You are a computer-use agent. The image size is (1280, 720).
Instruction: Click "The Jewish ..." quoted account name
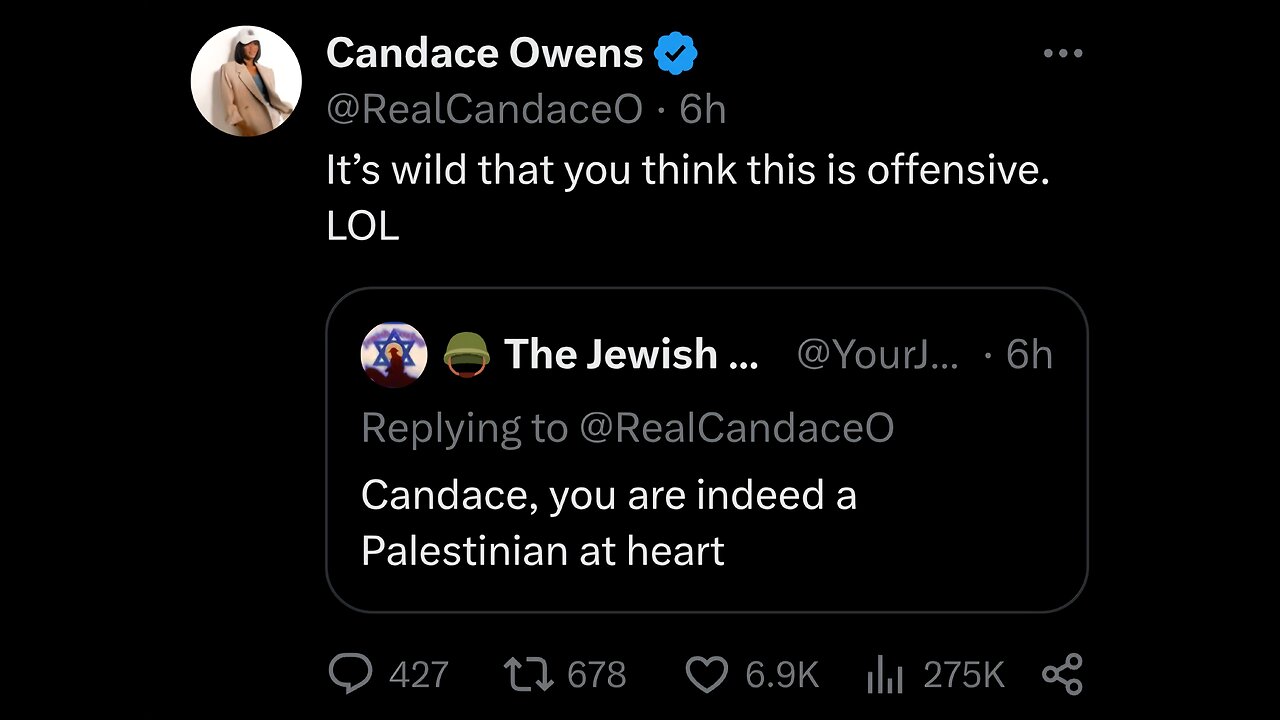coord(630,354)
